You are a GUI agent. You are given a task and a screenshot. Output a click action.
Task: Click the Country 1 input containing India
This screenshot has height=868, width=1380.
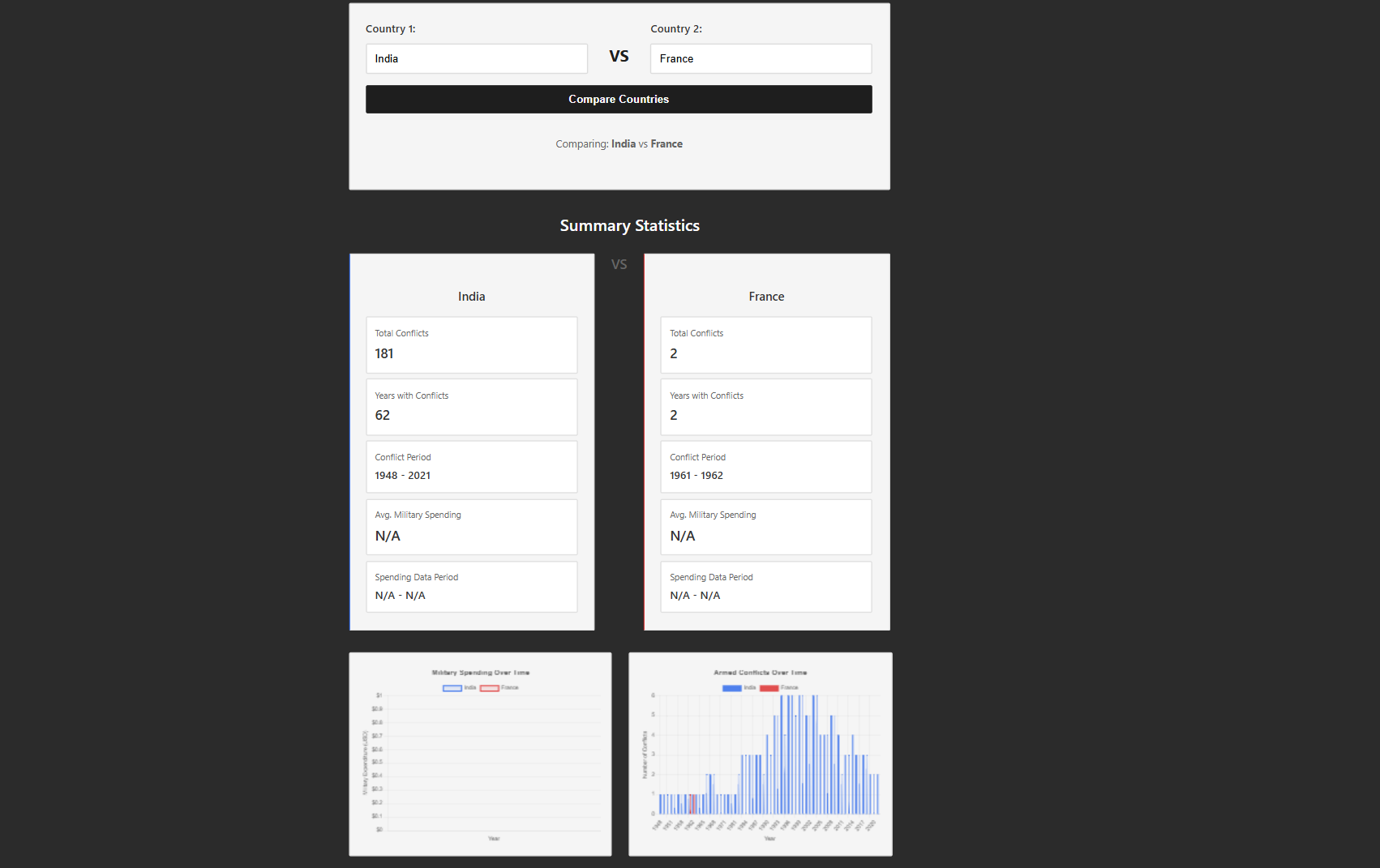tap(476, 59)
